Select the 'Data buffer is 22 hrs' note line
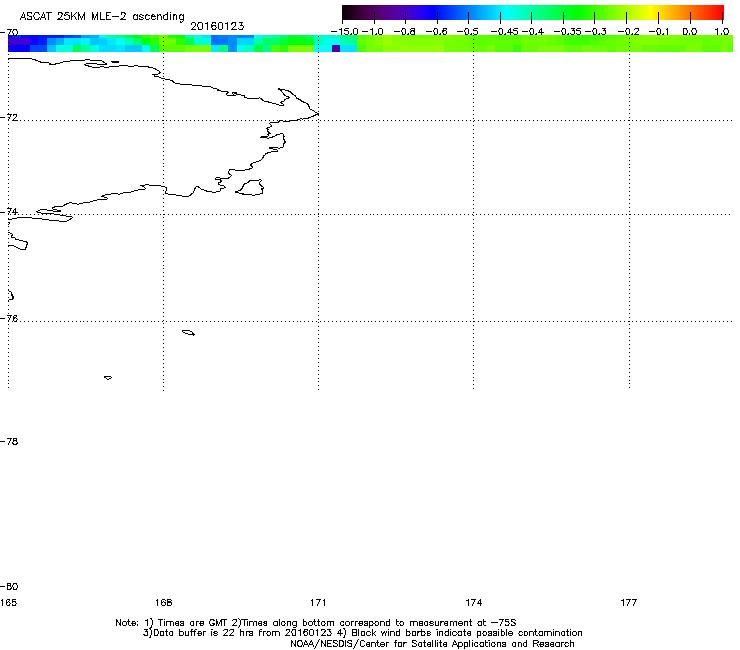Image resolution: width=740 pixels, height=650 pixels. [362, 633]
